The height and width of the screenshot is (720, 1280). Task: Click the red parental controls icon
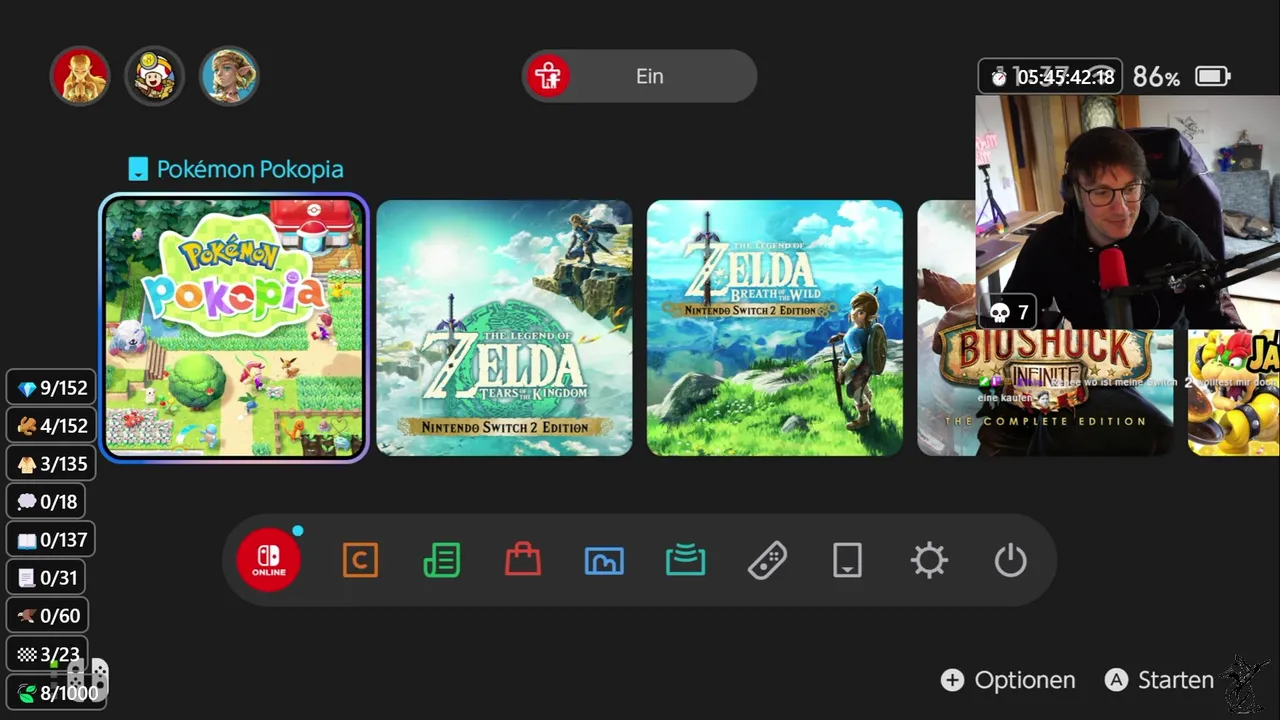(548, 76)
